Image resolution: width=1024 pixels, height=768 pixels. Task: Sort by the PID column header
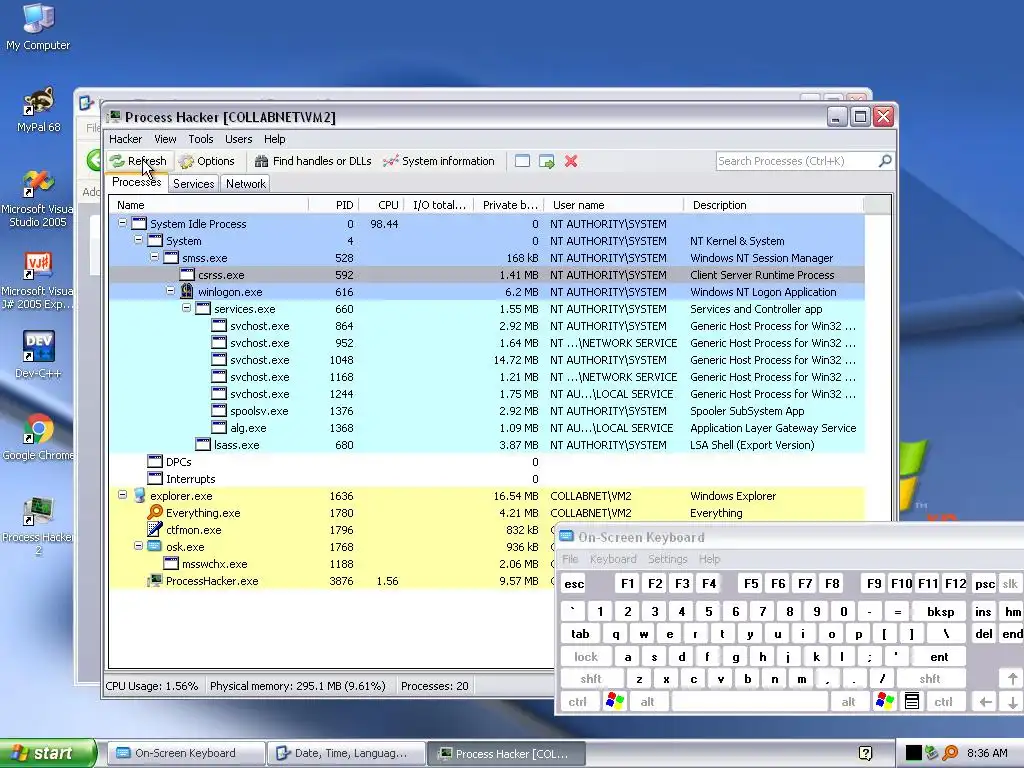coord(334,205)
